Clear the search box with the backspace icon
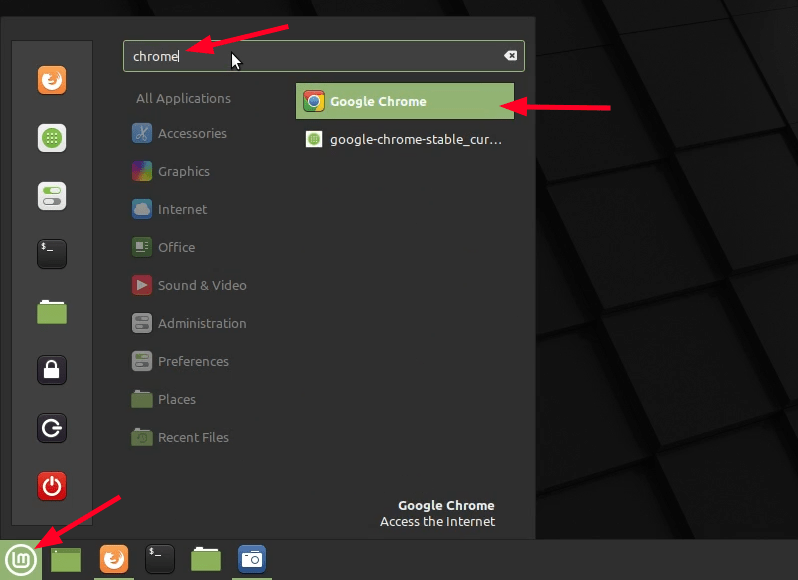Viewport: 798px width, 580px height. [x=510, y=55]
